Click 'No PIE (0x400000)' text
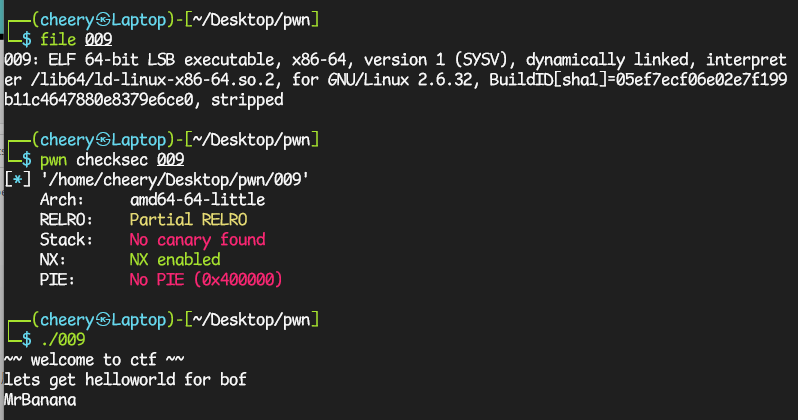This screenshot has height=420, width=798. (x=206, y=279)
